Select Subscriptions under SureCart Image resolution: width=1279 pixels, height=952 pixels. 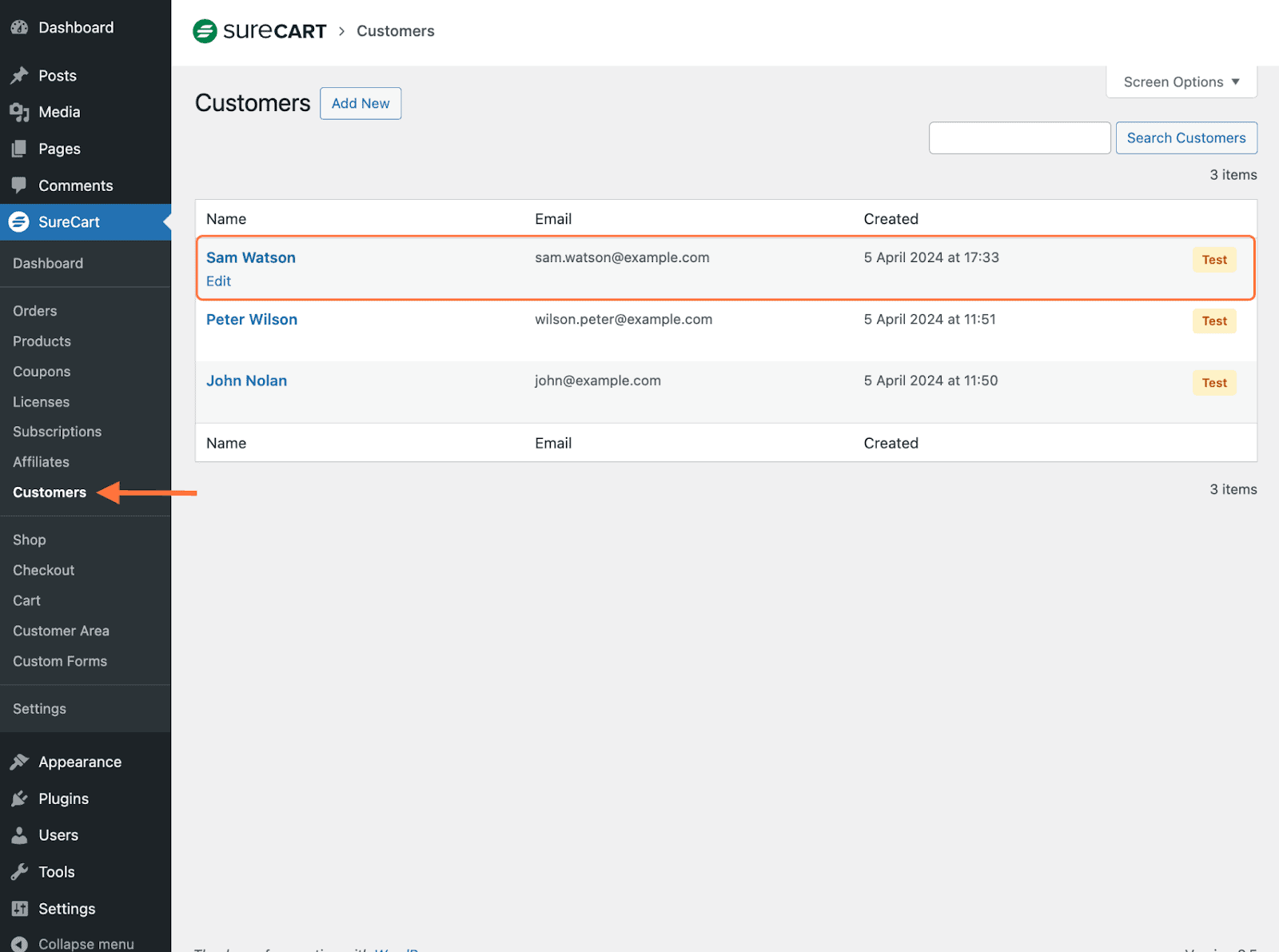56,432
